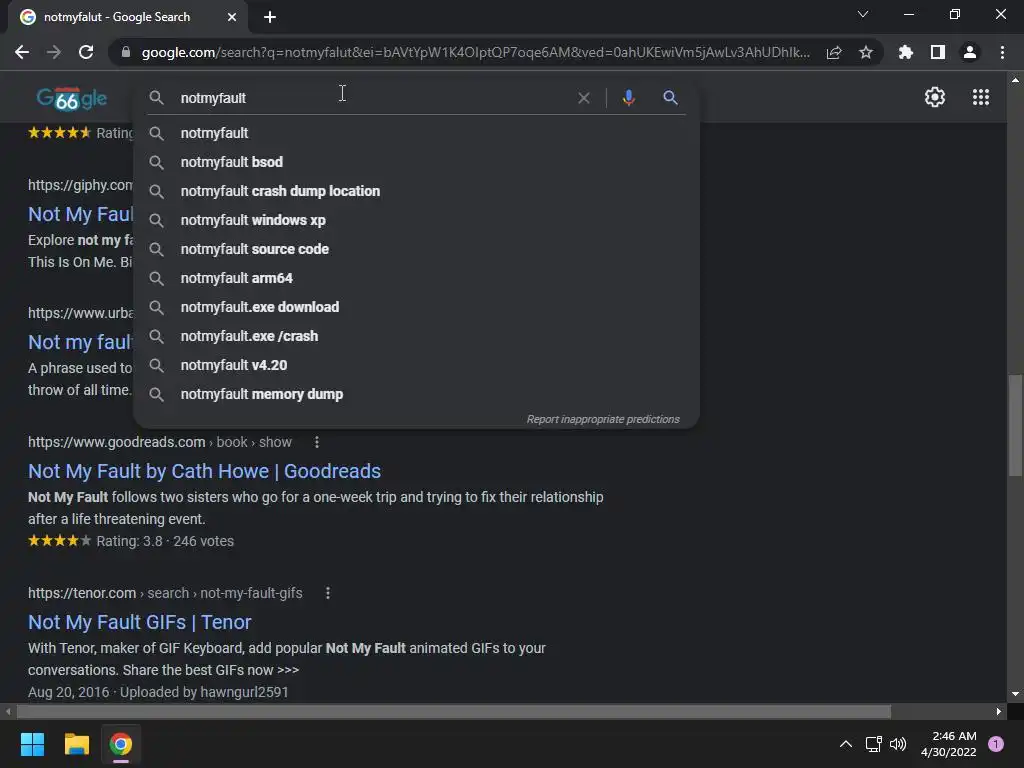Viewport: 1024px width, 768px height.
Task: Close the notmyfalut Google Search tab
Action: [x=232, y=17]
